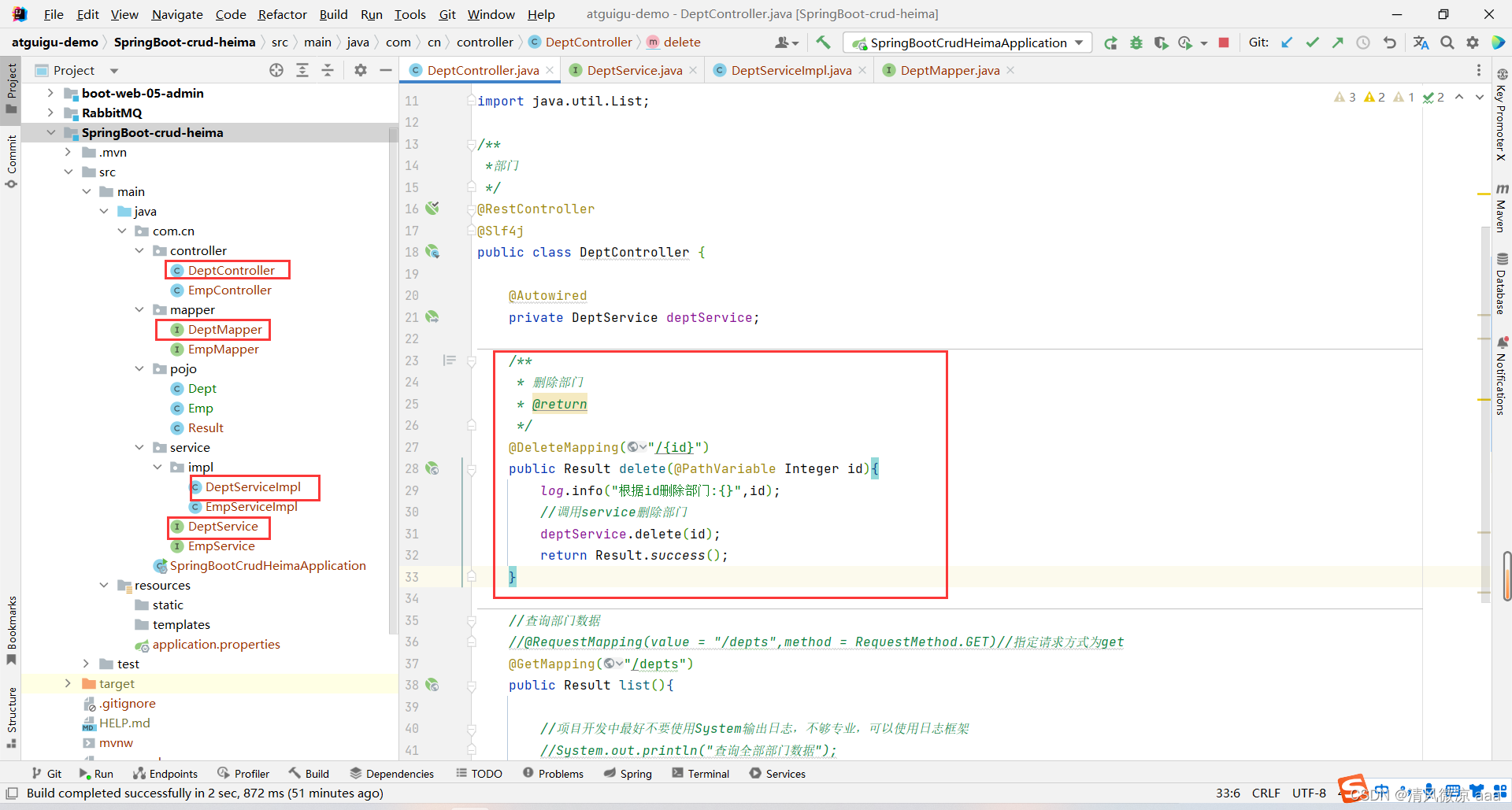The image size is (1512, 810).
Task: Select opened file target icon in Project panel
Action: [x=276, y=70]
